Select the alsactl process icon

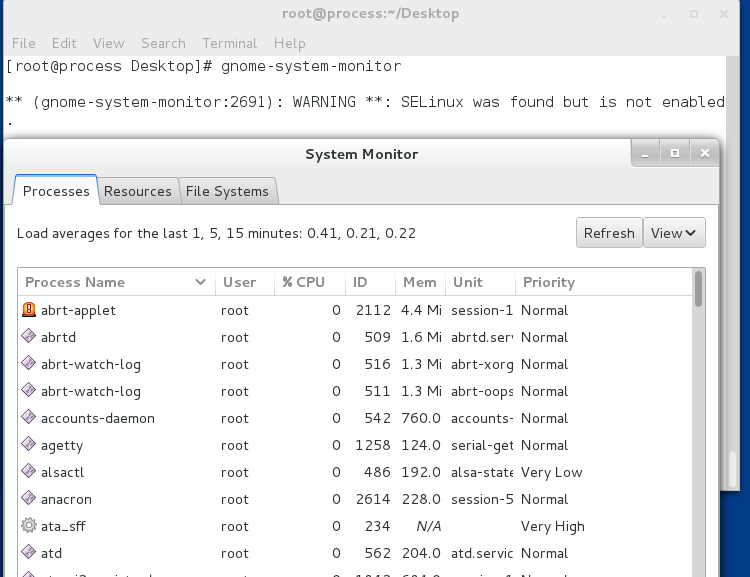pos(29,472)
